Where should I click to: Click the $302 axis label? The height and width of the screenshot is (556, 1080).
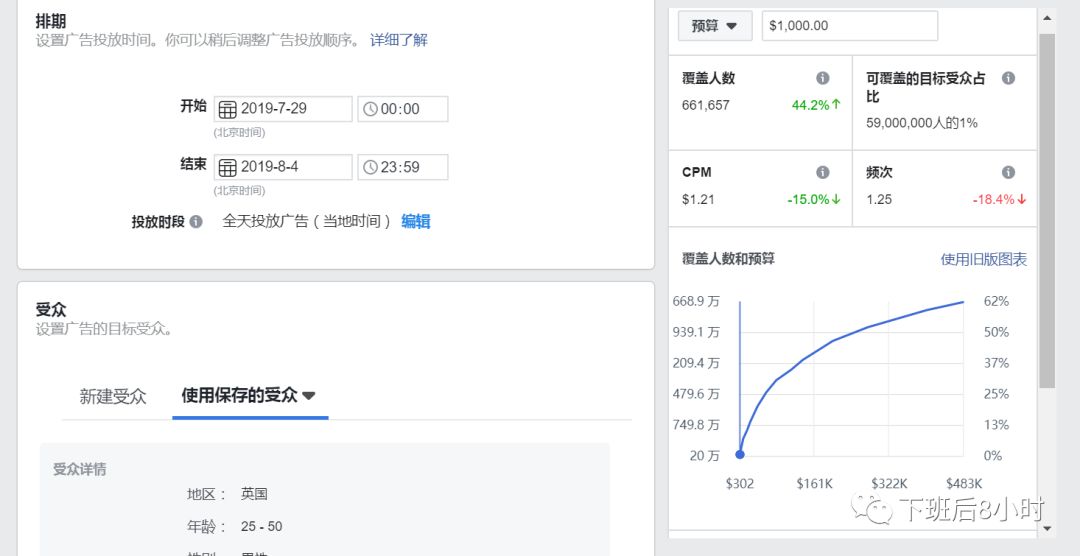click(740, 484)
